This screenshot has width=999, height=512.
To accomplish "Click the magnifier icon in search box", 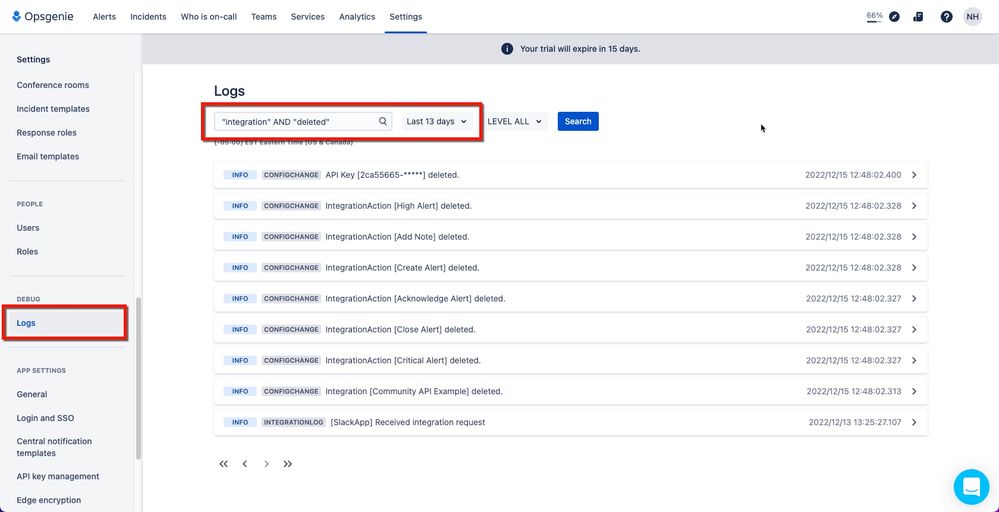I will pyautogui.click(x=383, y=121).
